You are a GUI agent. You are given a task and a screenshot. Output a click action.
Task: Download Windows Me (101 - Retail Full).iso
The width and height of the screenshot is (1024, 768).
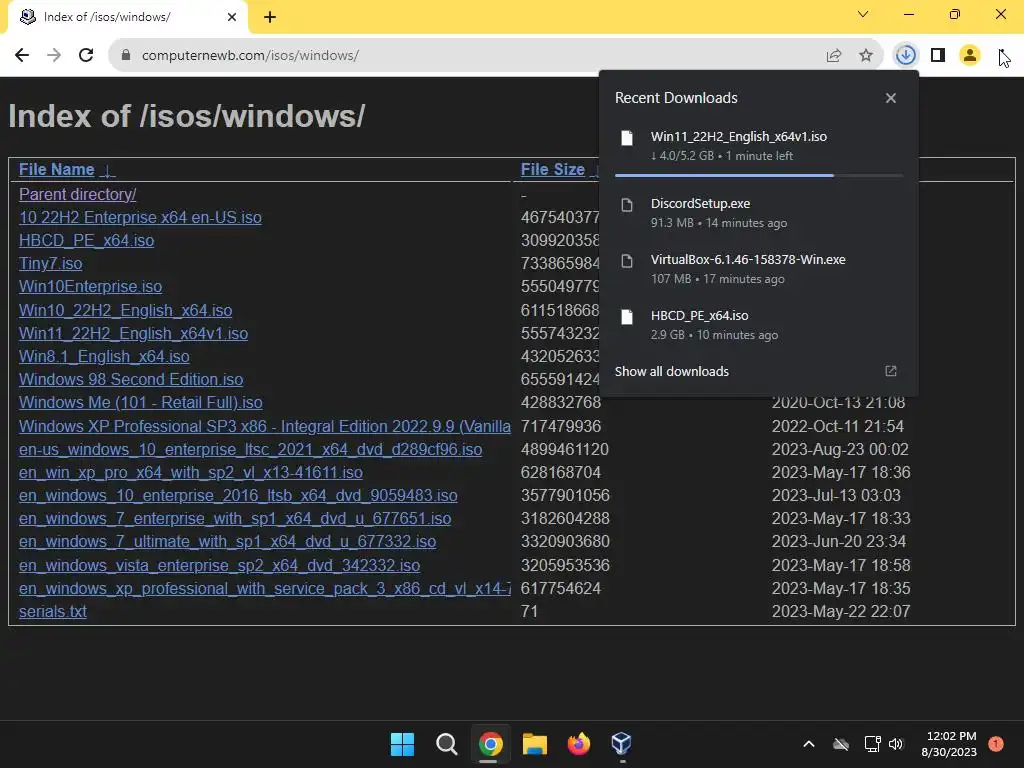140,402
